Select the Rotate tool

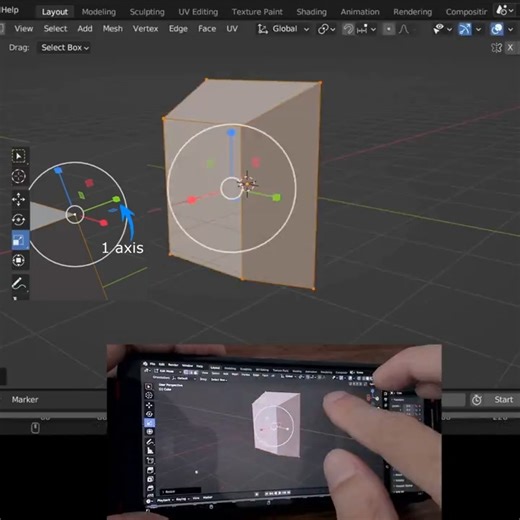point(19,220)
